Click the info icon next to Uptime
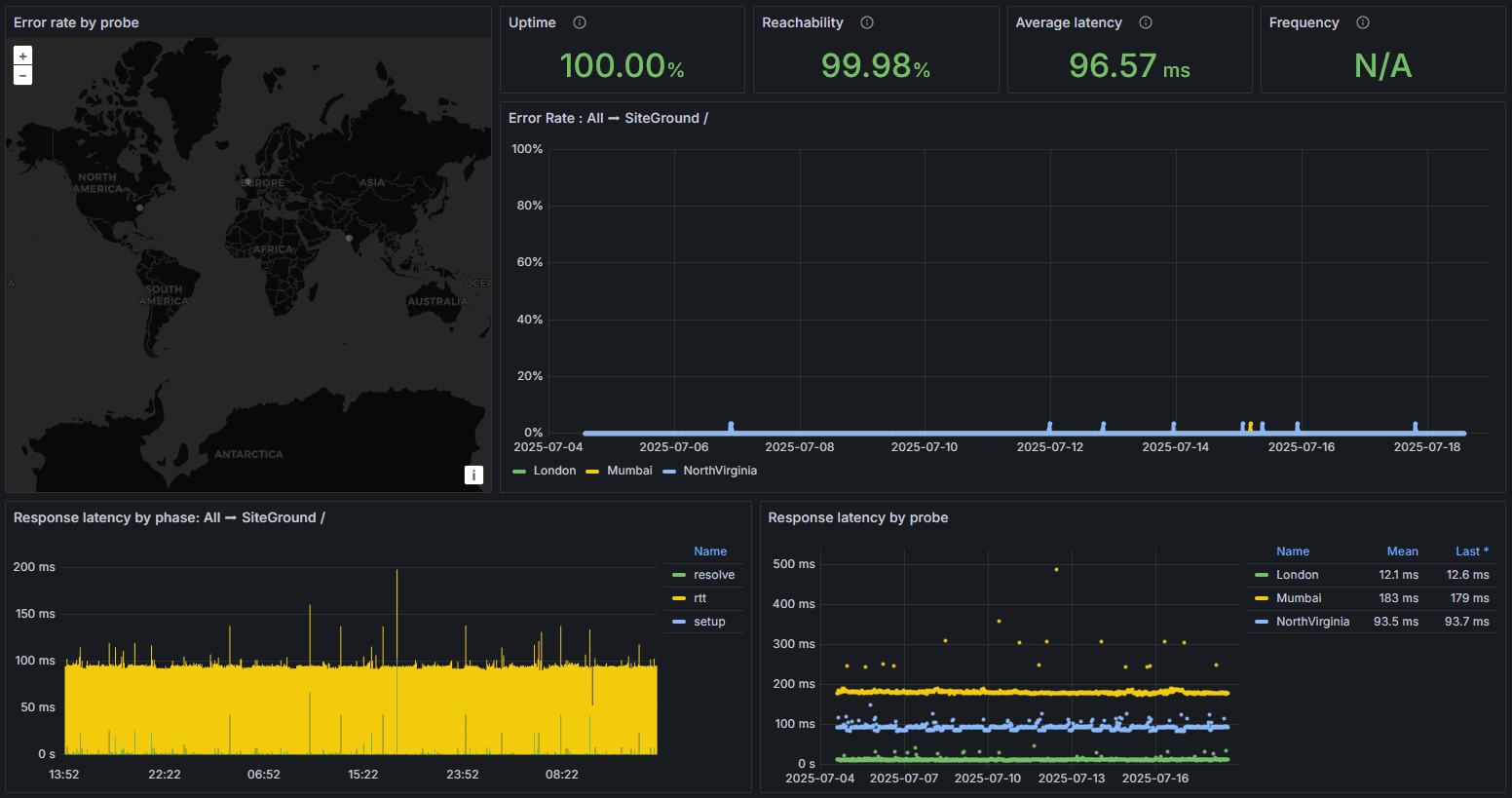This screenshot has height=798, width=1512. coord(580,22)
